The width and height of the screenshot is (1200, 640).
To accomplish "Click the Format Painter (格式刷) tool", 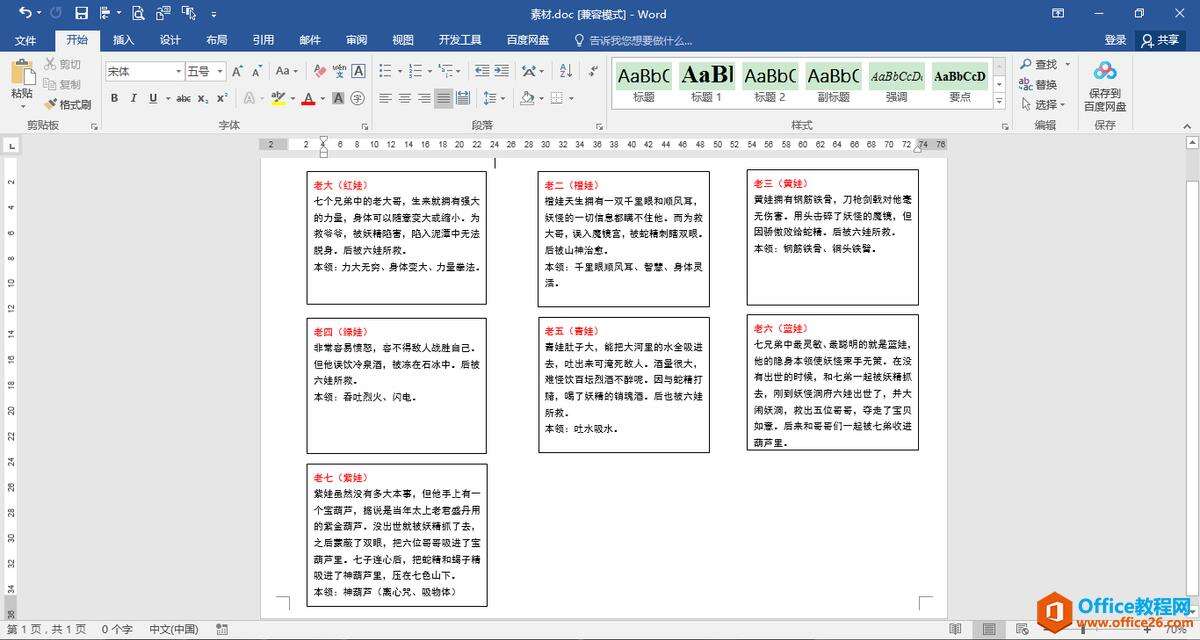I will click(x=68, y=104).
